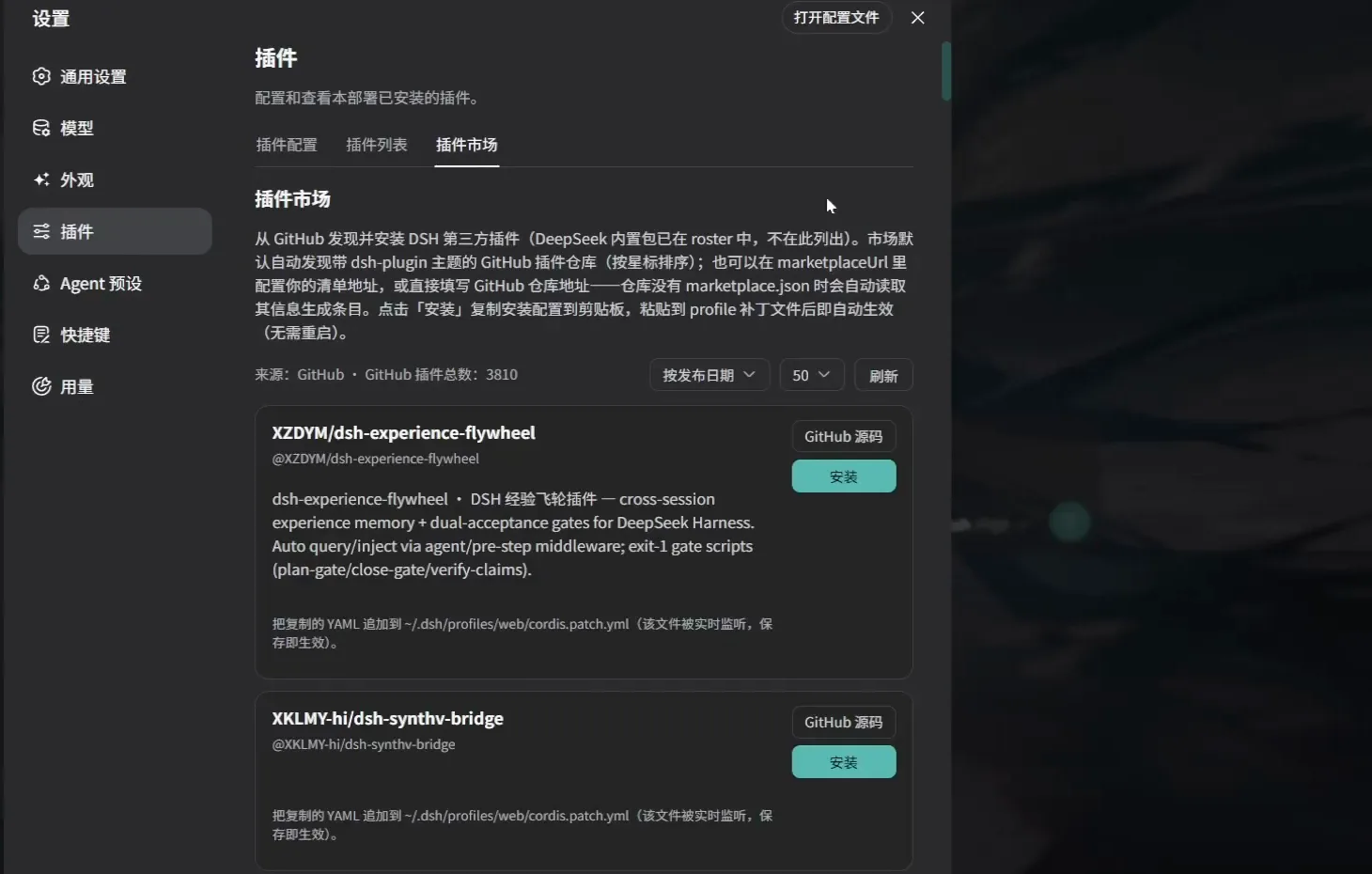
Task: Click the 外观 sparkle icon
Action: (41, 179)
